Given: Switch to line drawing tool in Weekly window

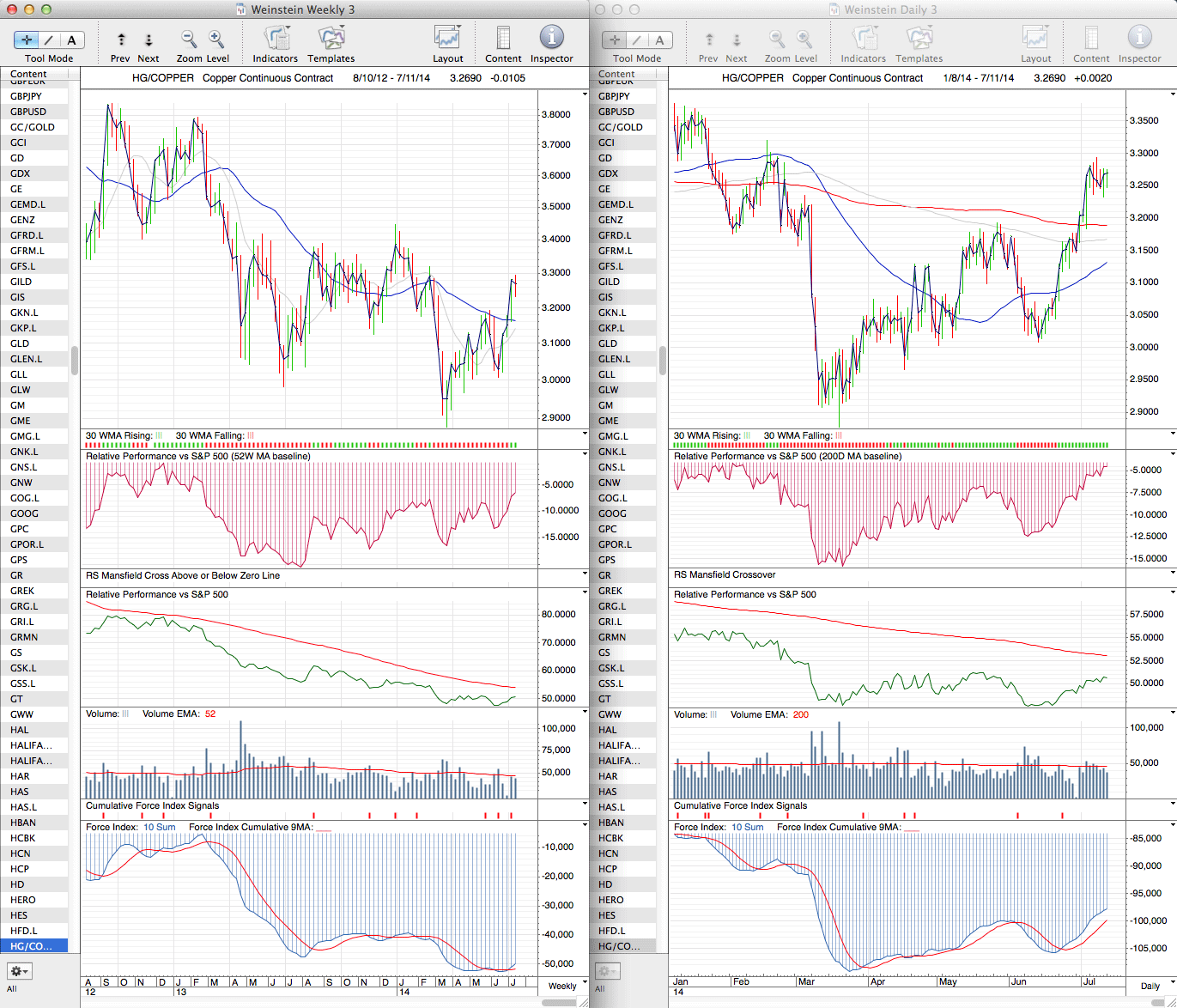Looking at the screenshot, I should (49, 39).
